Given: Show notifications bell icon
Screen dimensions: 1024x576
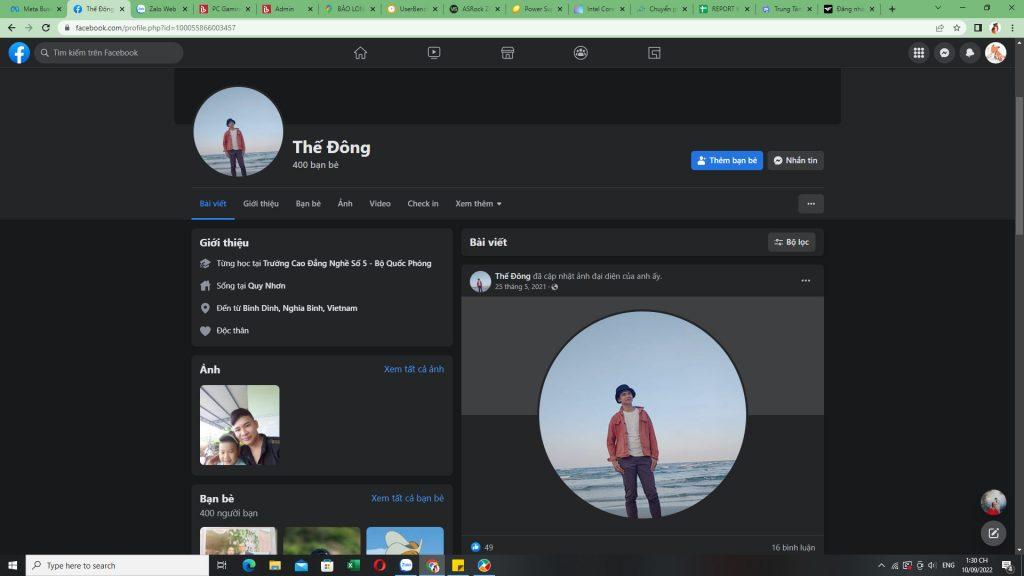Looking at the screenshot, I should (969, 53).
